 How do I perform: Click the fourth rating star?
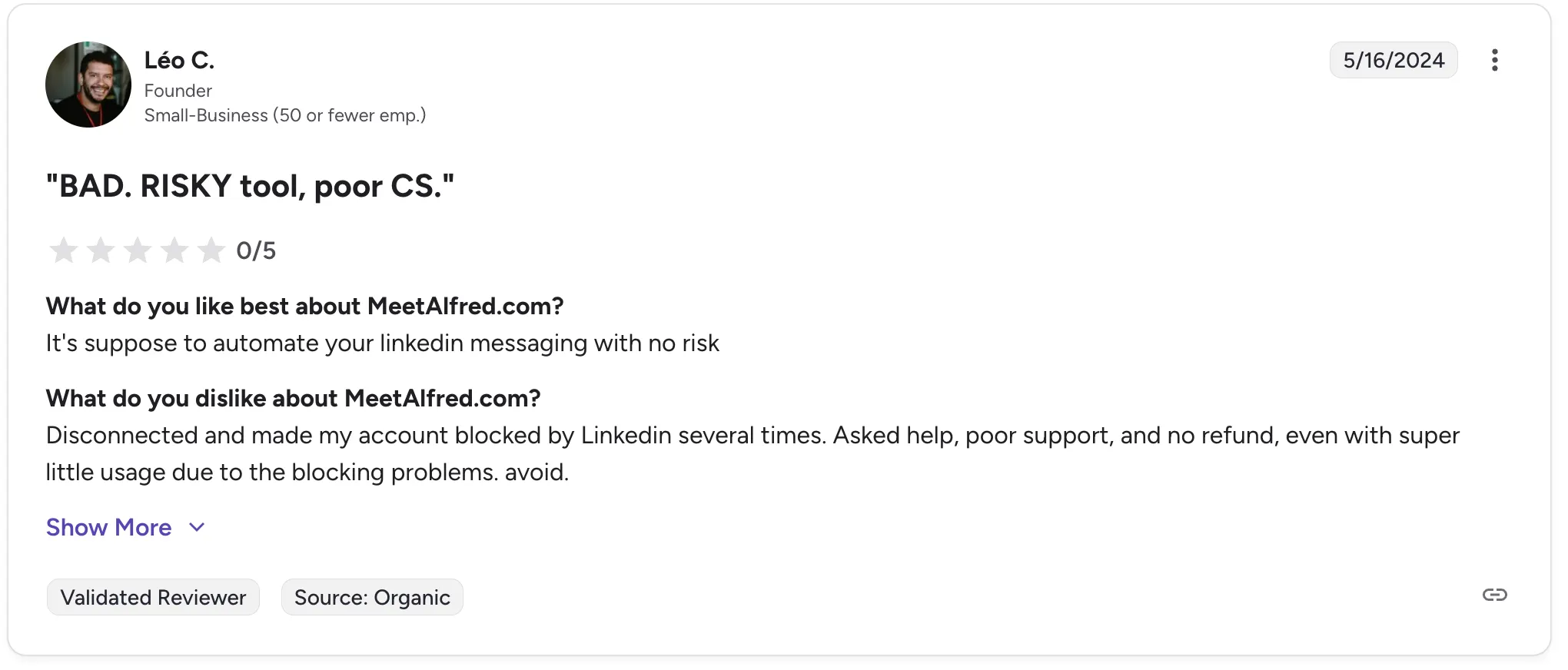click(x=174, y=250)
